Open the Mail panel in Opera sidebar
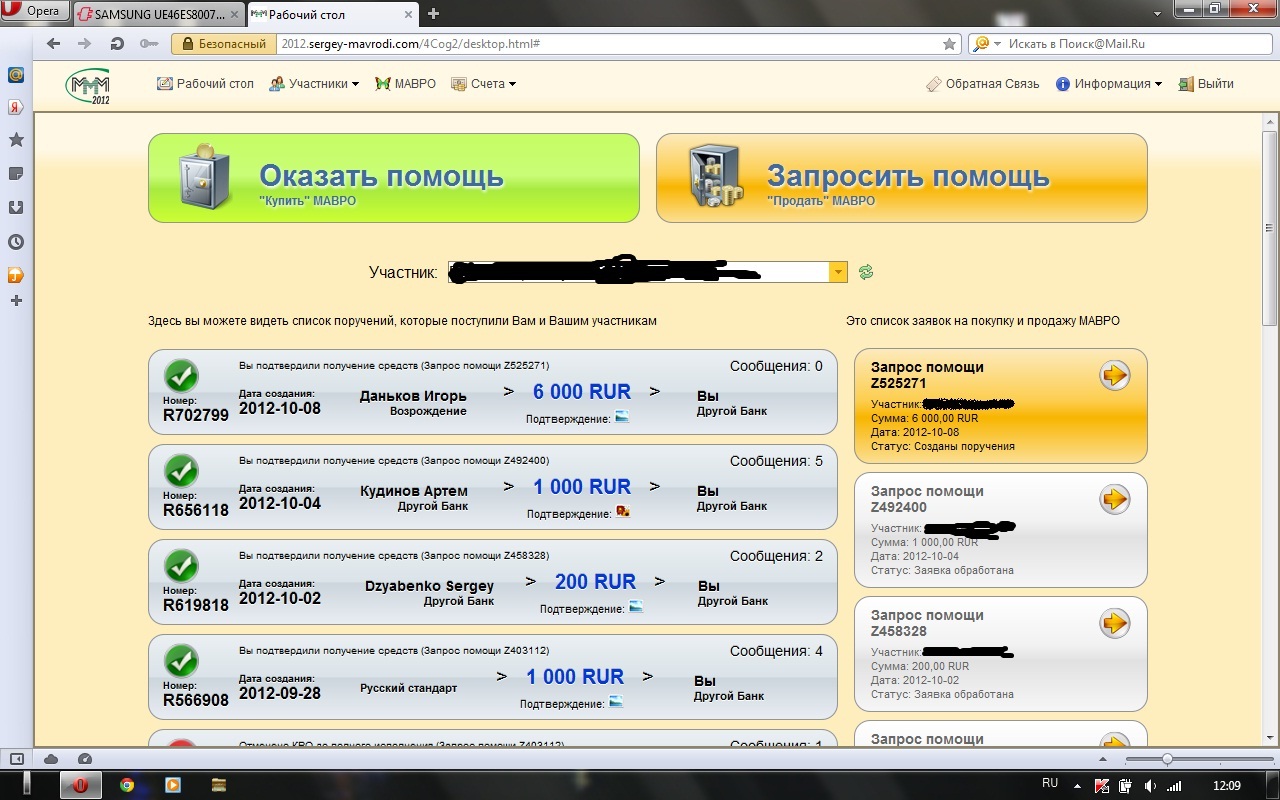The width and height of the screenshot is (1280, 800). pyautogui.click(x=16, y=74)
